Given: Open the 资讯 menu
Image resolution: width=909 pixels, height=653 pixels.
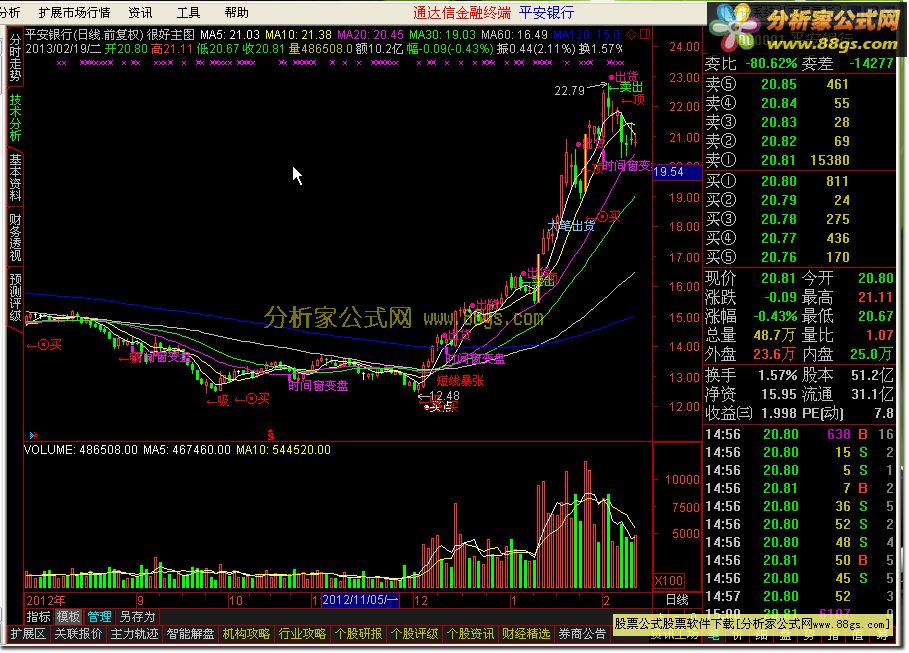Looking at the screenshot, I should point(140,13).
